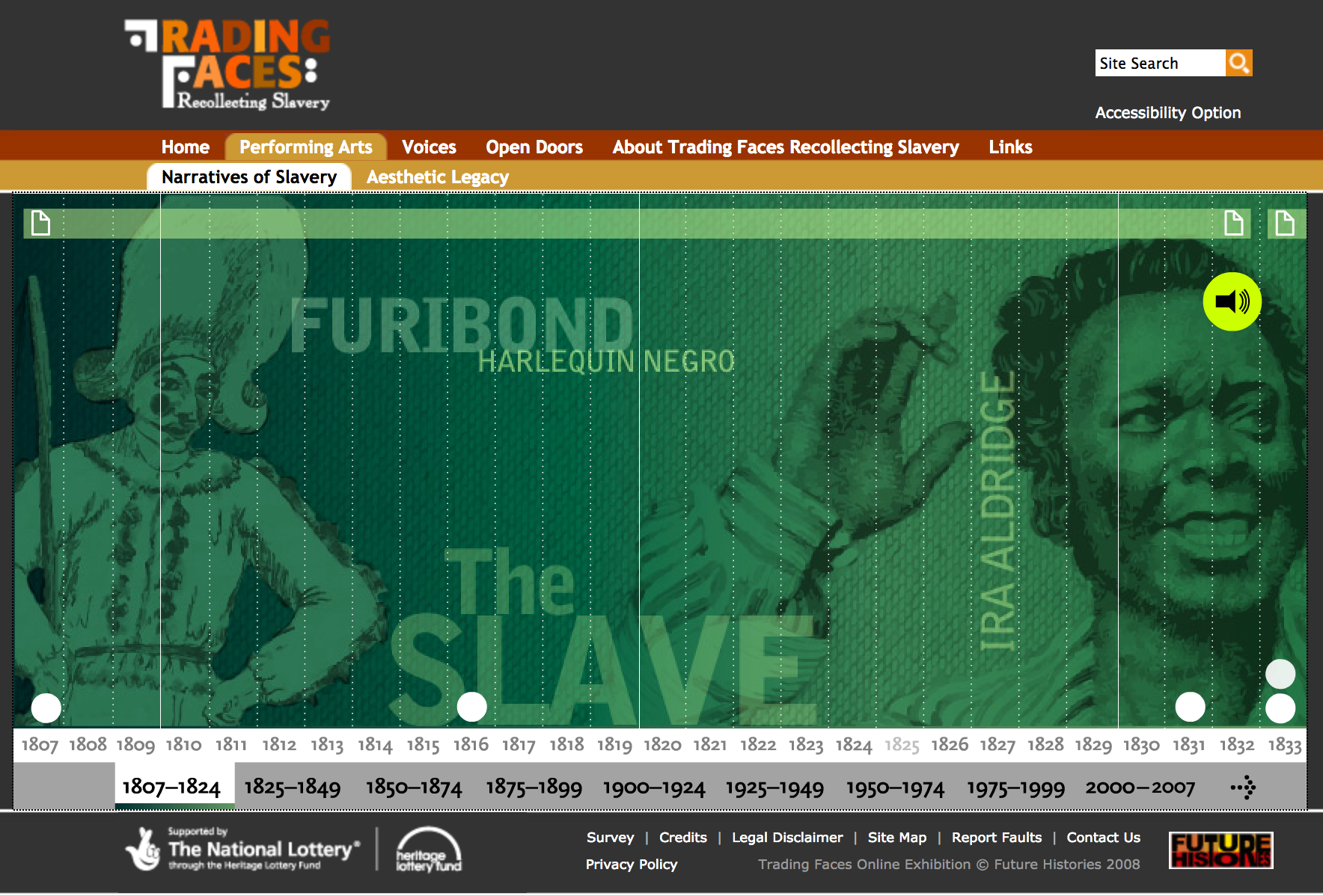
Task: Jump to the 1825–1849 period
Action: coord(293,787)
